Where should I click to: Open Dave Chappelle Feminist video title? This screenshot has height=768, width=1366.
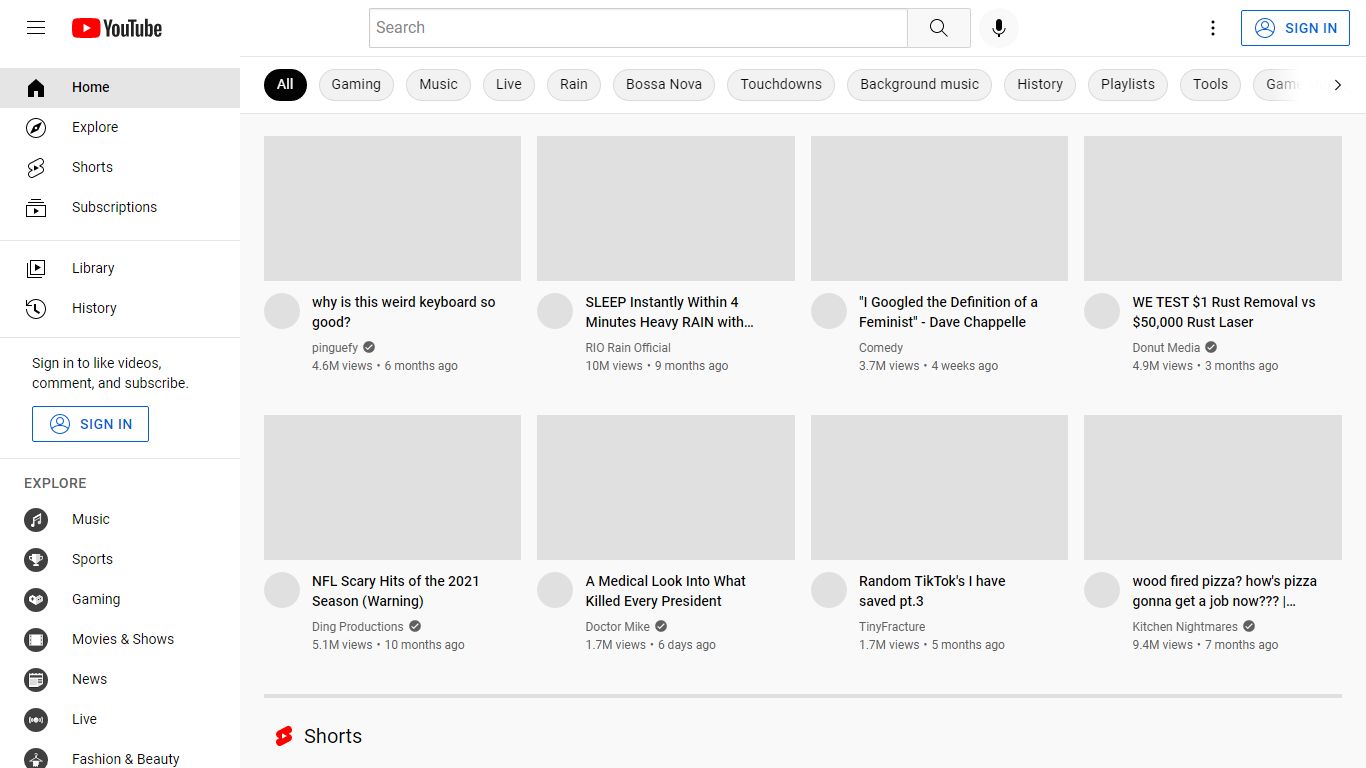click(948, 312)
